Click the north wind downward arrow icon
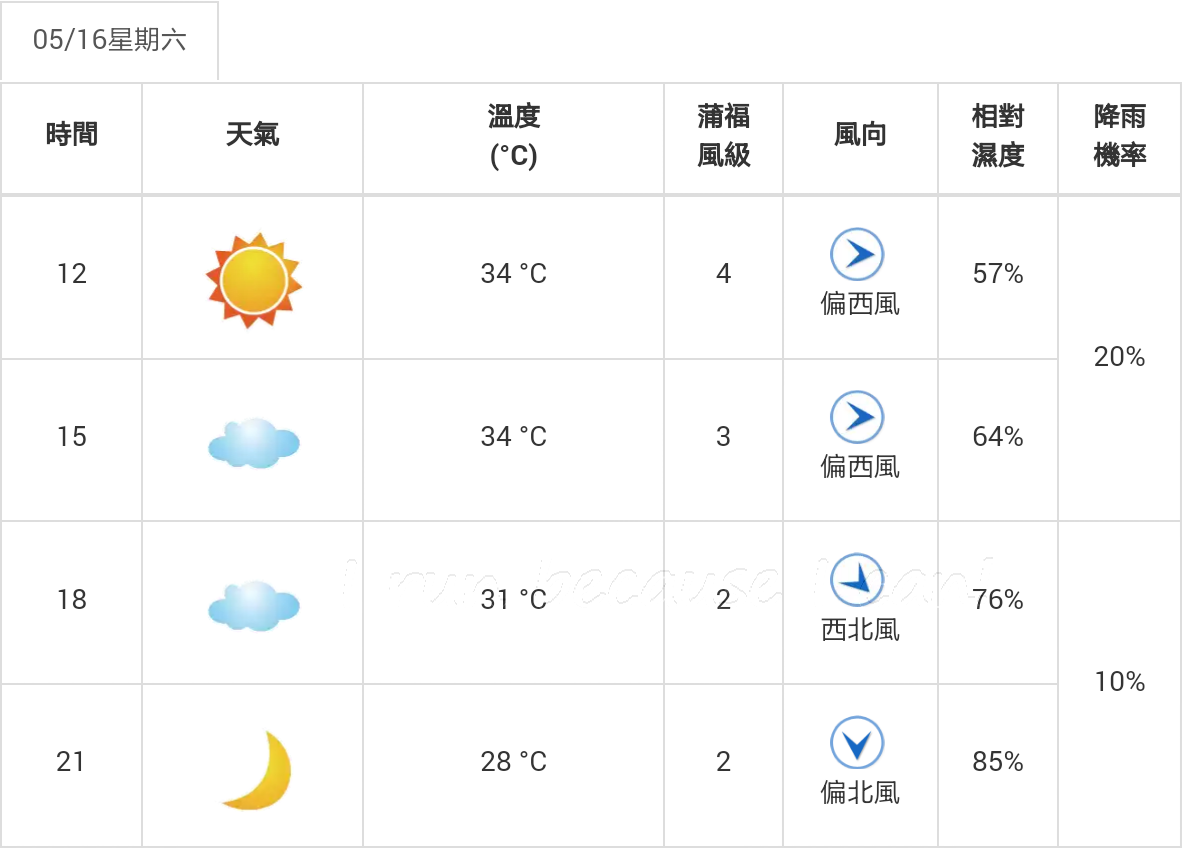Image resolution: width=1182 pixels, height=848 pixels. coord(857,743)
